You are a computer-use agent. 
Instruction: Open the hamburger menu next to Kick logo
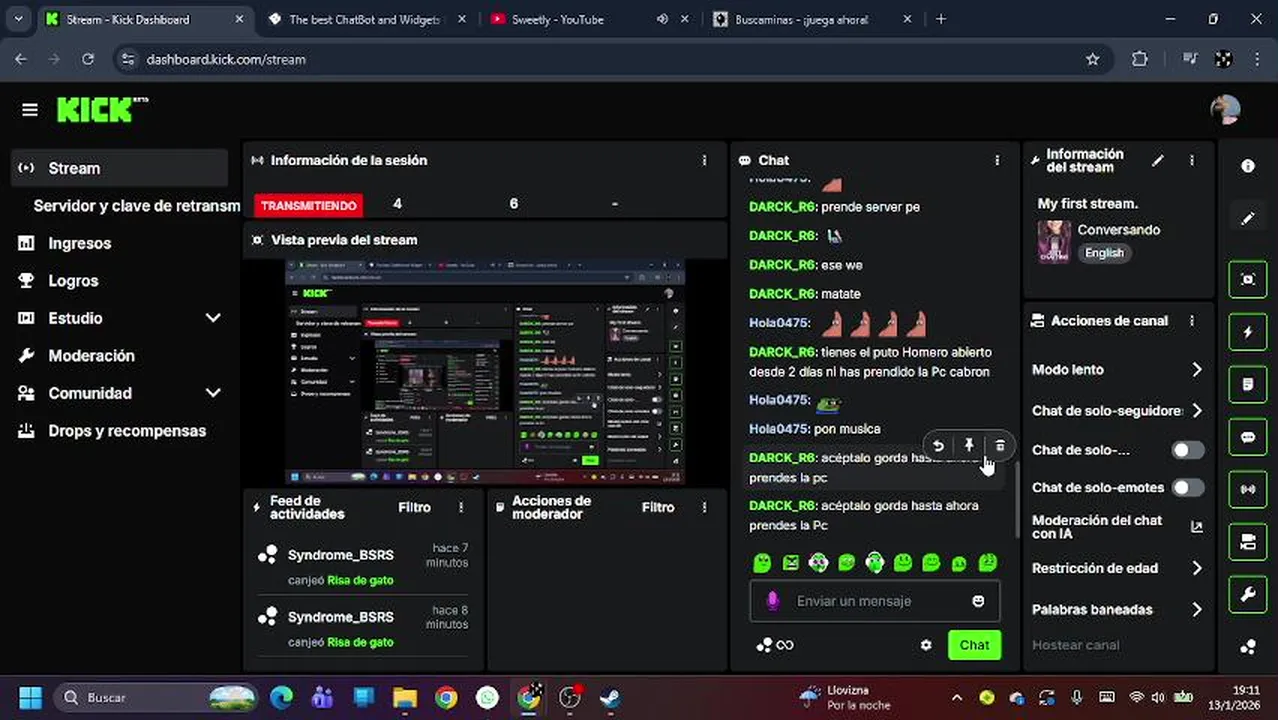tap(29, 110)
